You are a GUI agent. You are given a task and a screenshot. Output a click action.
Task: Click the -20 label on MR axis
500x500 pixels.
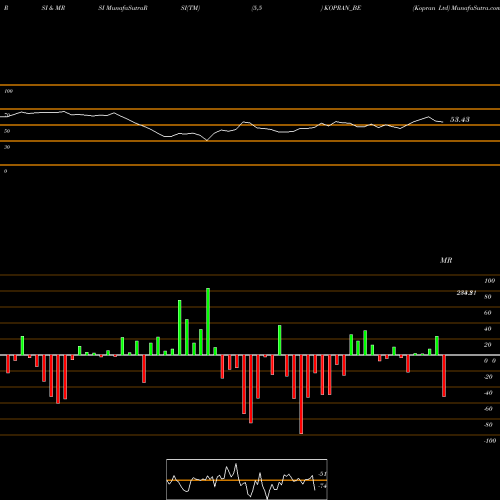coord(488,377)
